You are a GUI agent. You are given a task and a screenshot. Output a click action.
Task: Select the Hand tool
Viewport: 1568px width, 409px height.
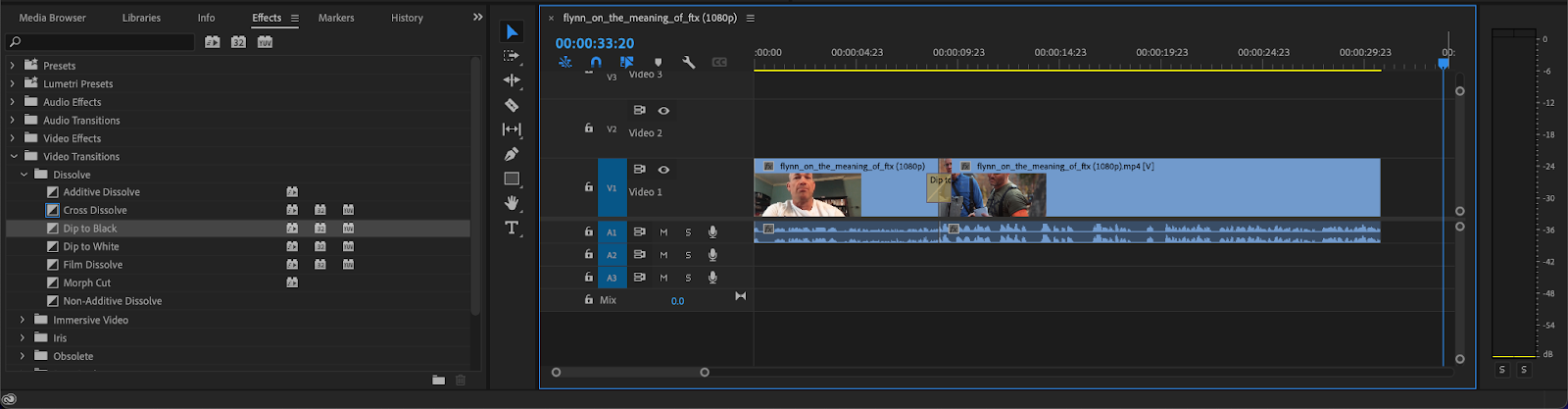click(x=512, y=203)
